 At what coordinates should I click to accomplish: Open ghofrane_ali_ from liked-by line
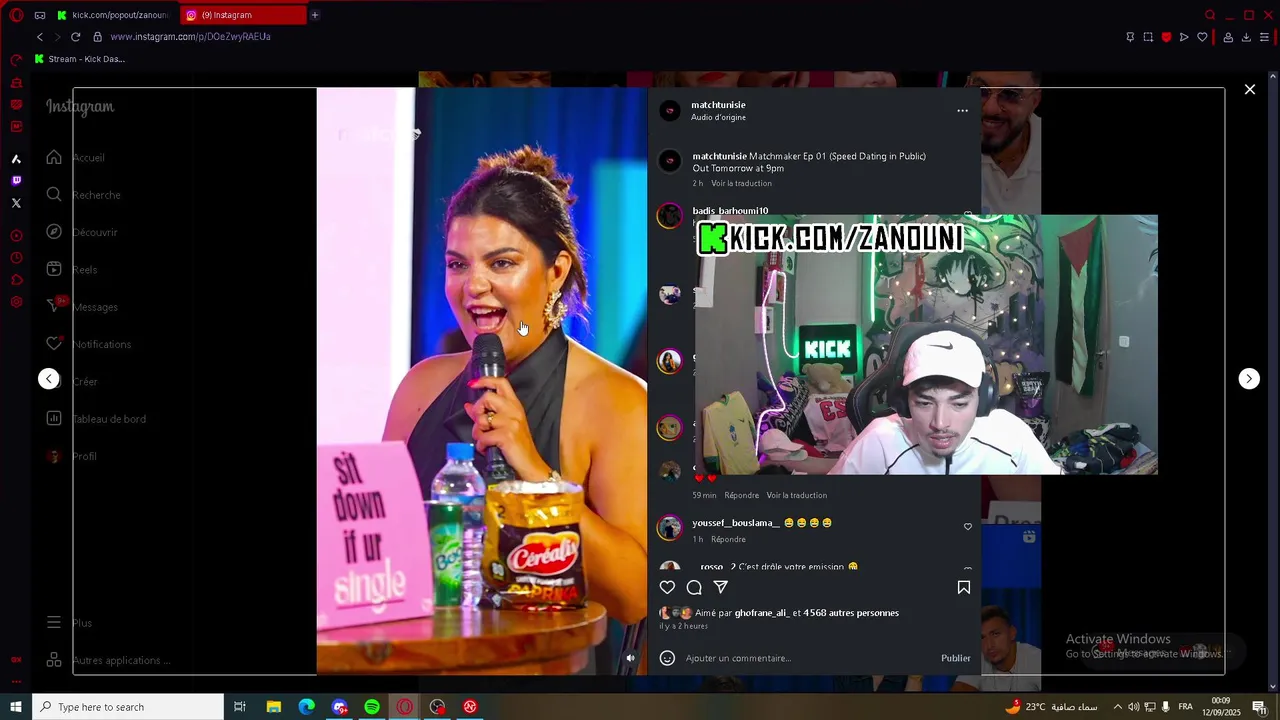tap(762, 613)
